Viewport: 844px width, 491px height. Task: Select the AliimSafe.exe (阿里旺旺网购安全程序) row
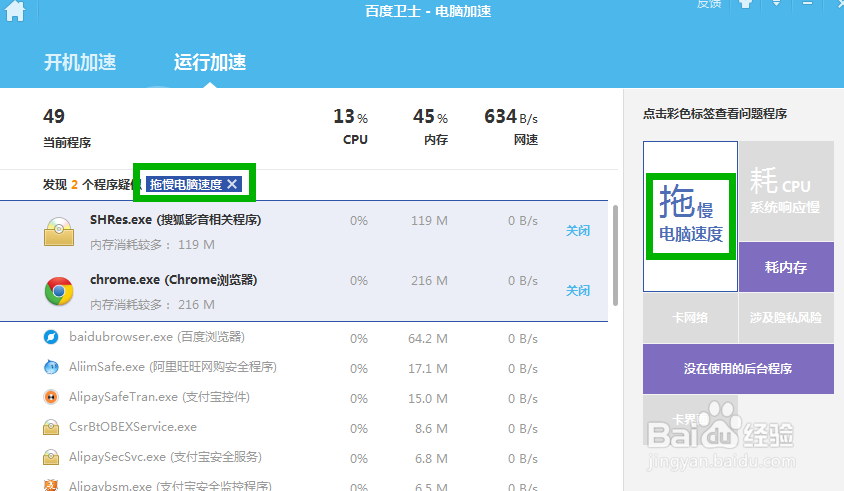[x=304, y=368]
